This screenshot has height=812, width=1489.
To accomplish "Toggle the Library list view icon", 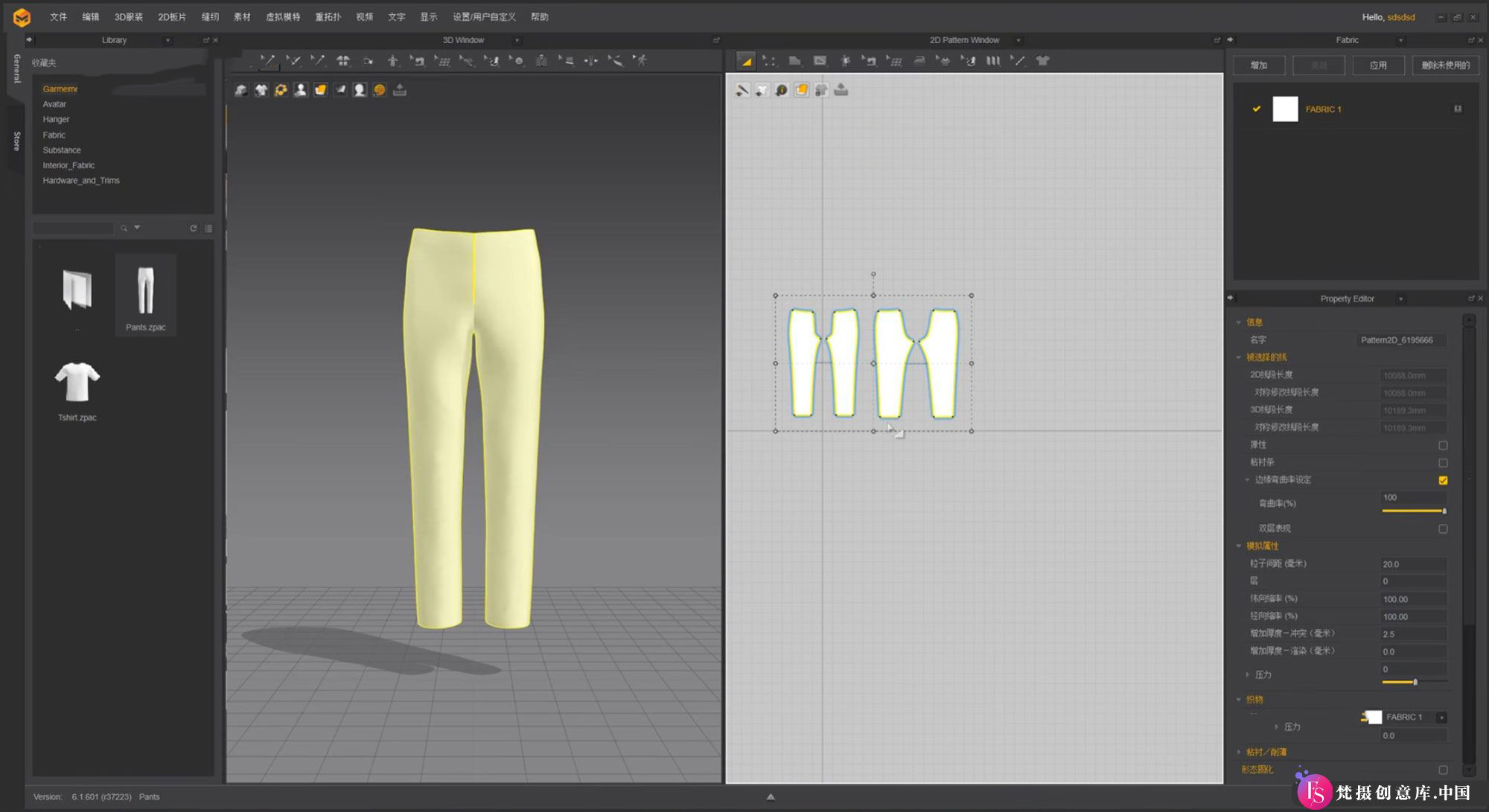I will 208,228.
